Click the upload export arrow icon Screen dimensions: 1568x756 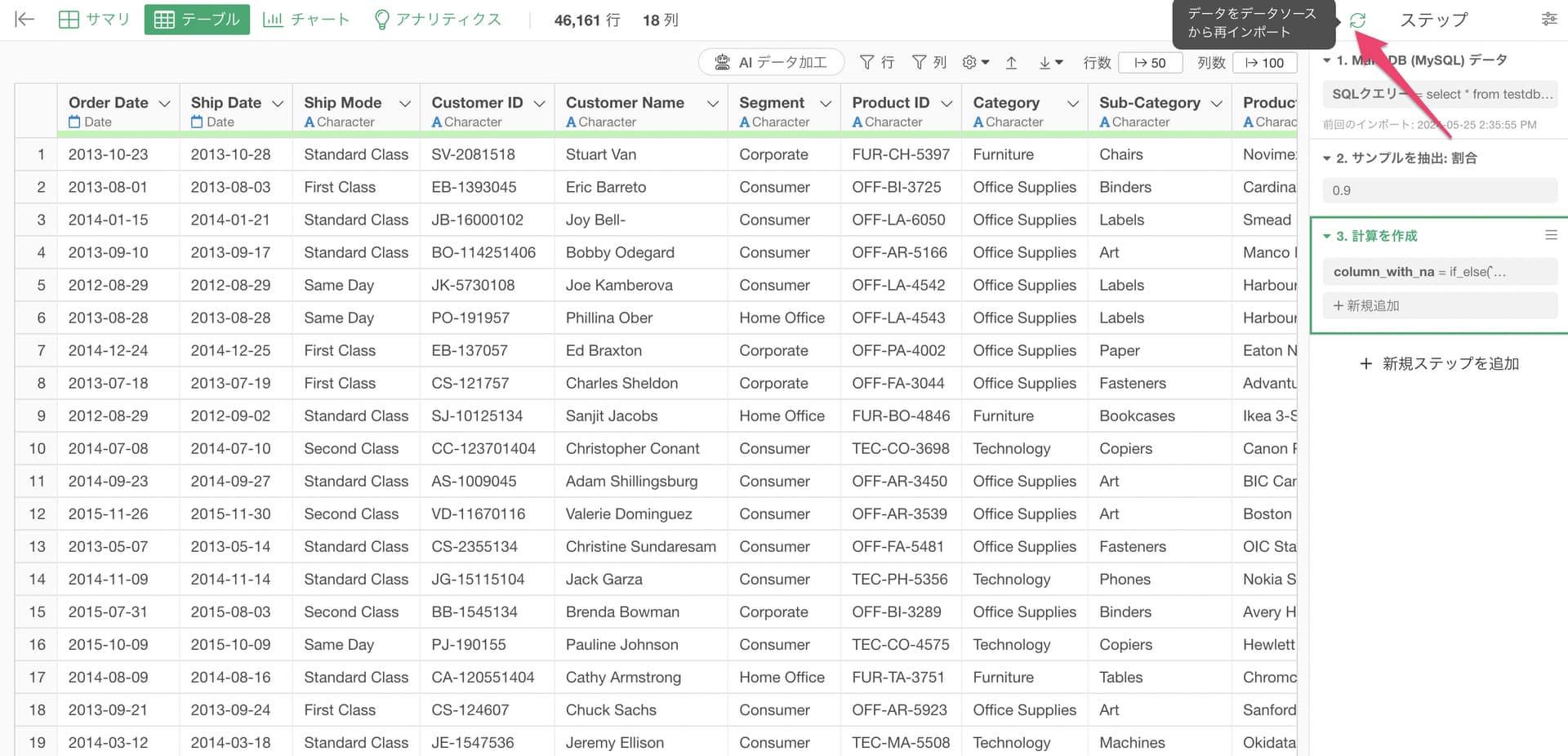1011,63
